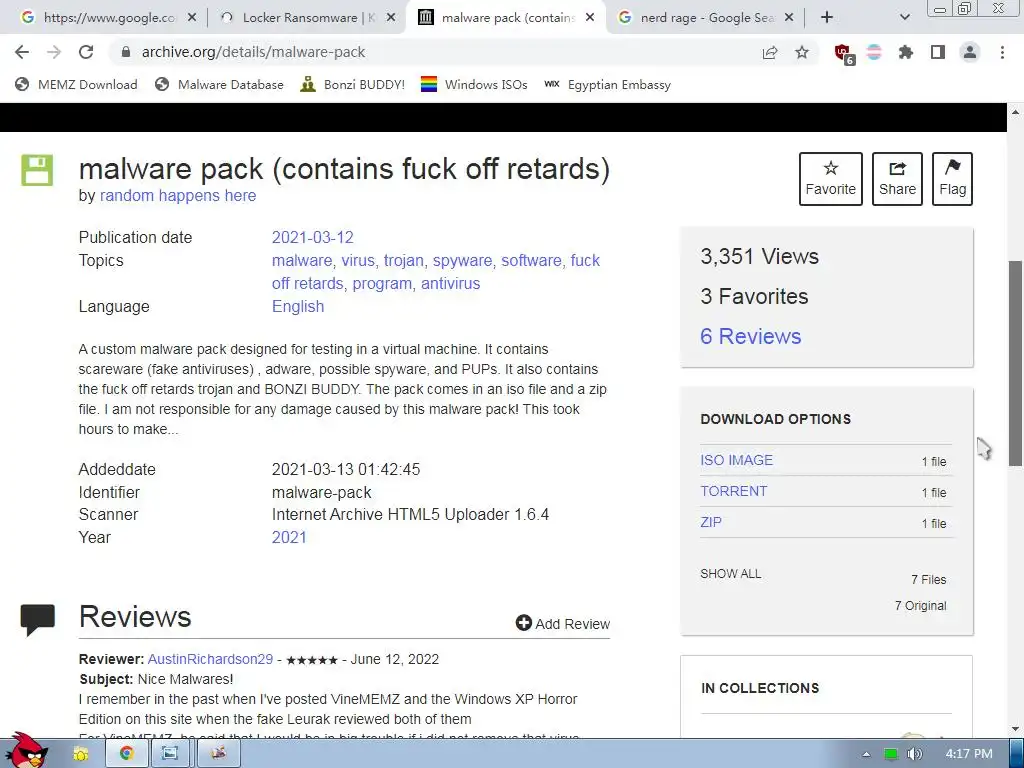1024x768 pixels.
Task: Open a new browser tab with plus
Action: tap(827, 18)
